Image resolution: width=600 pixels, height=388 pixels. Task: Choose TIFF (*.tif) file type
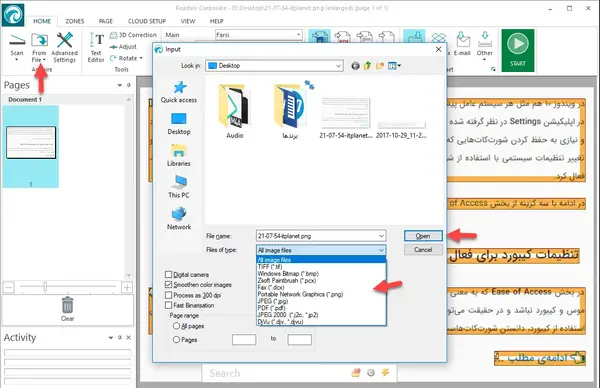[x=321, y=267]
